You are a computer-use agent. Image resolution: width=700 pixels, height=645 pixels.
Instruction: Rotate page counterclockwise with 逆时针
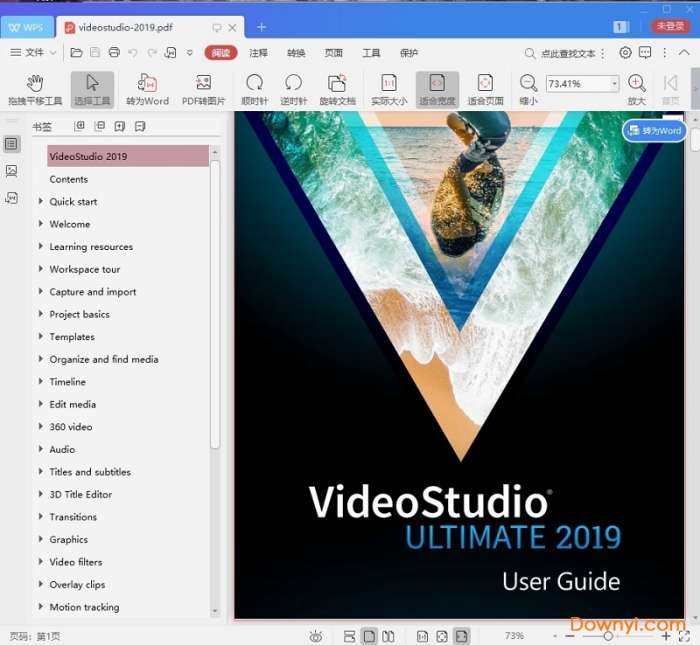[x=293, y=89]
